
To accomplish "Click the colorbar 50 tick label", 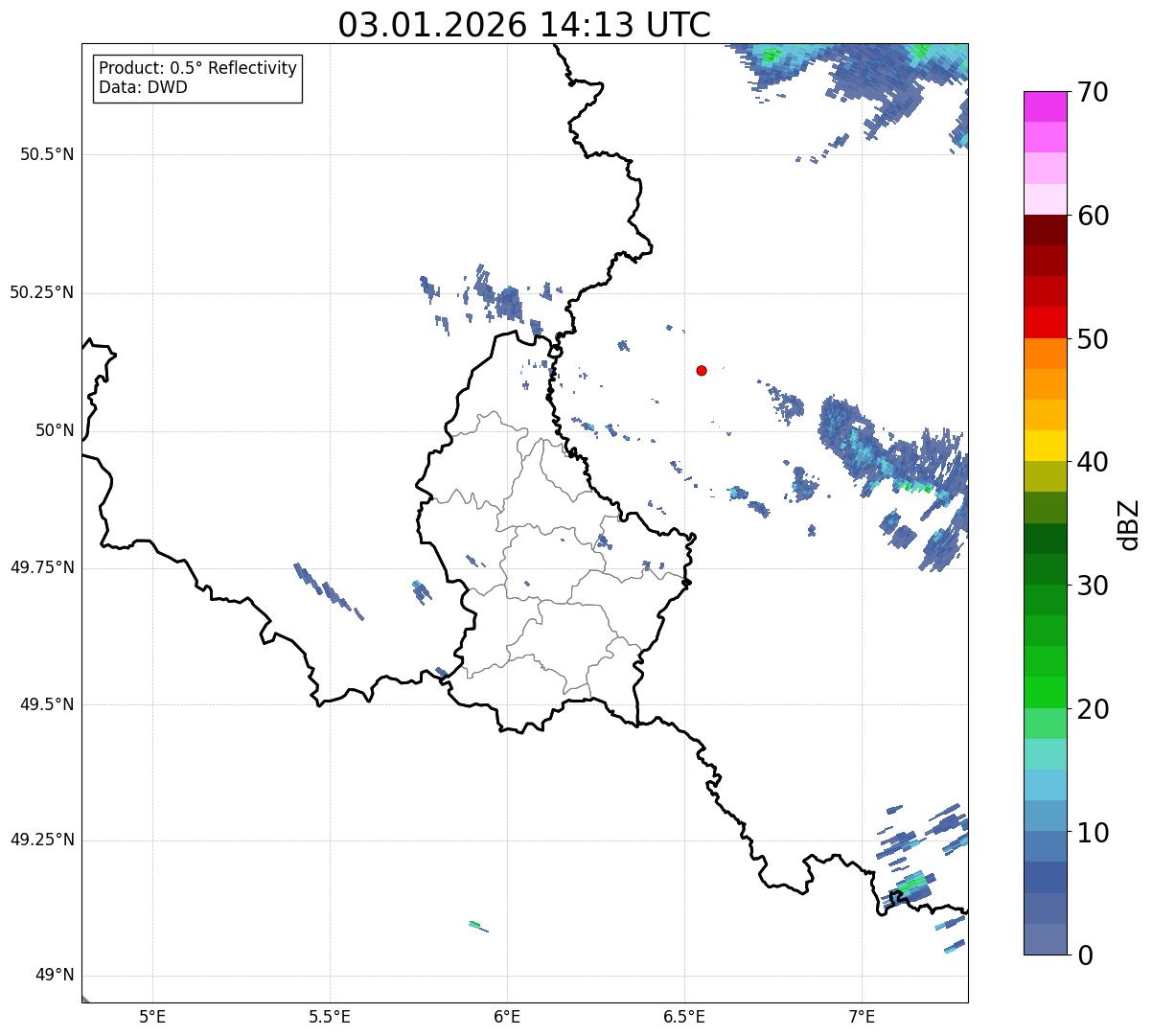I will pos(1094,339).
